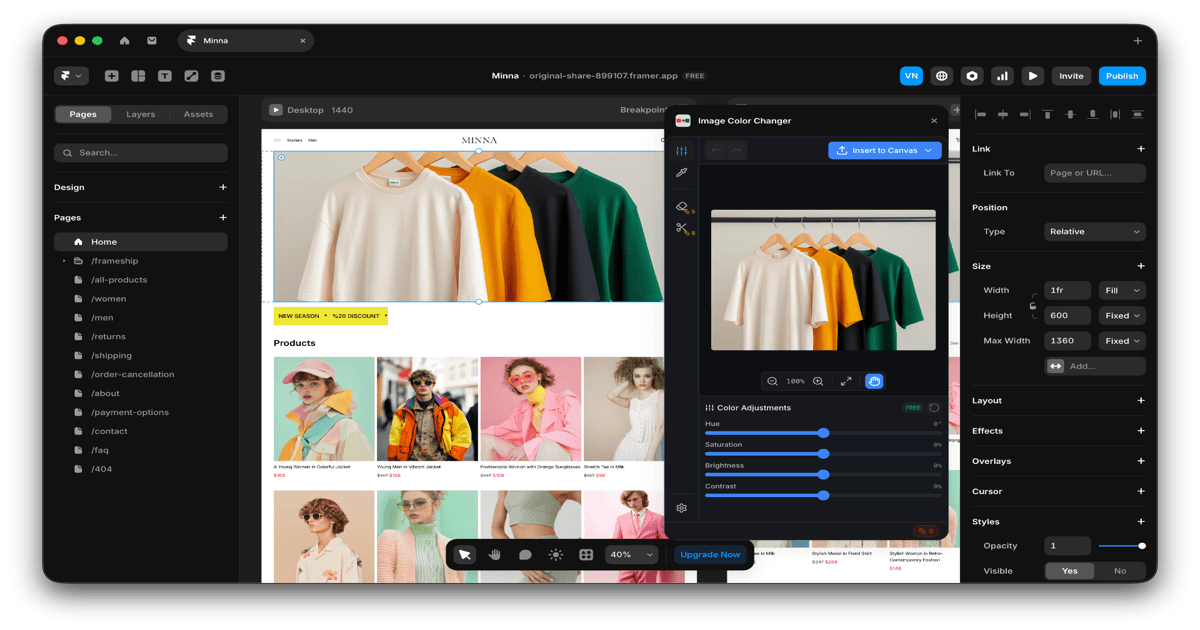Click the Publish button
This screenshot has width=1200, height=630.
[1121, 76]
